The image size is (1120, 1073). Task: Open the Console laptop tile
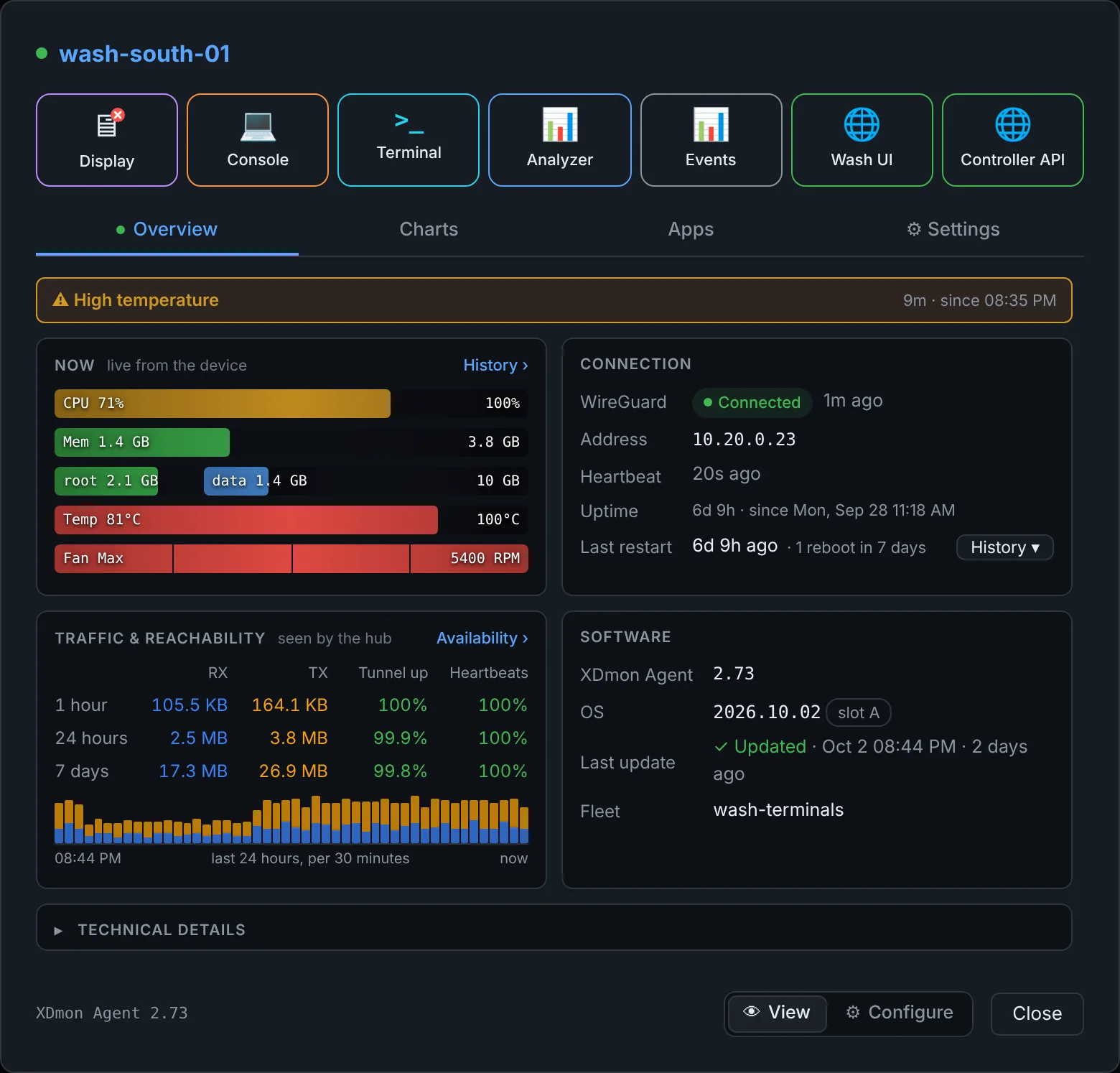coord(258,140)
